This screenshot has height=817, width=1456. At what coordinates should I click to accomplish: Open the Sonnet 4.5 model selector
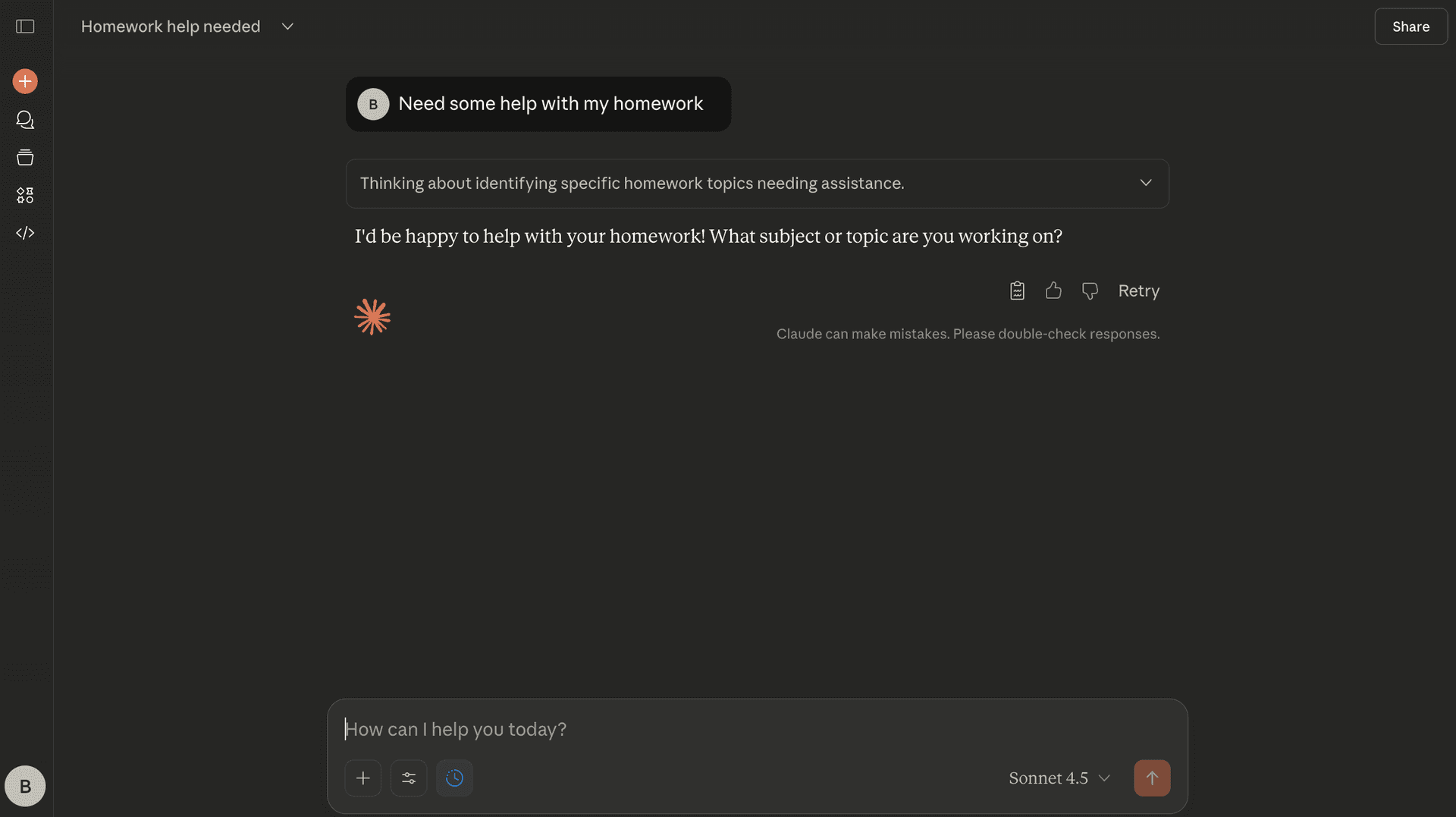[1059, 778]
